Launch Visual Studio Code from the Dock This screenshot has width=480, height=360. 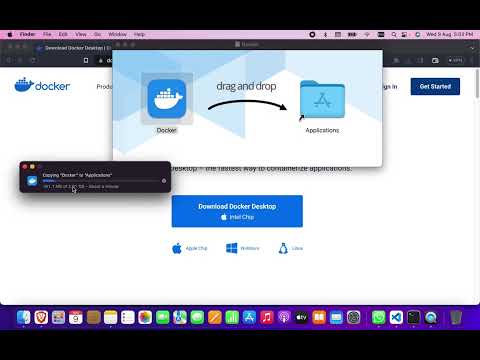pyautogui.click(x=396, y=317)
